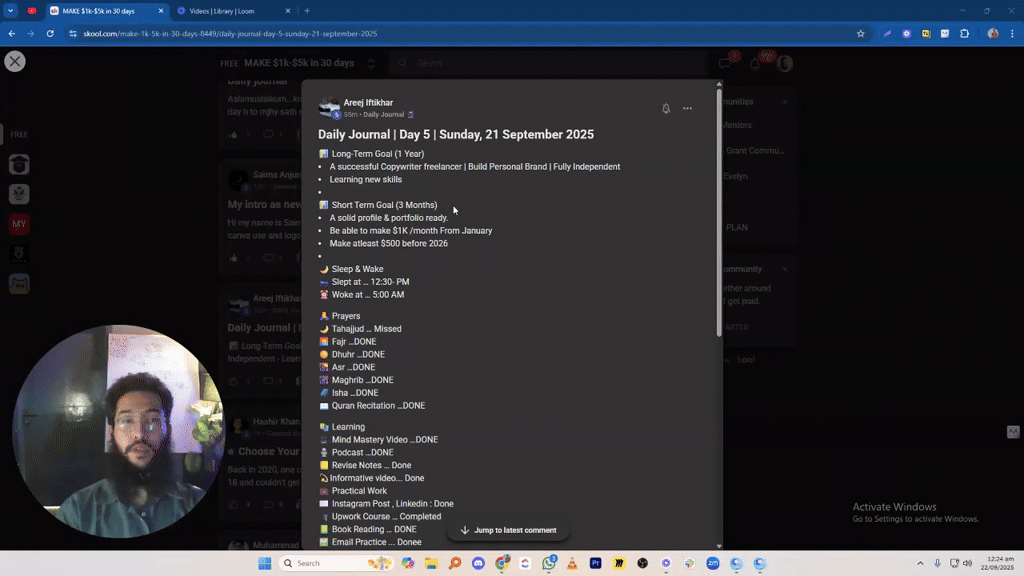Toggle post notifications bell icon
Image resolution: width=1024 pixels, height=576 pixels.
click(665, 108)
